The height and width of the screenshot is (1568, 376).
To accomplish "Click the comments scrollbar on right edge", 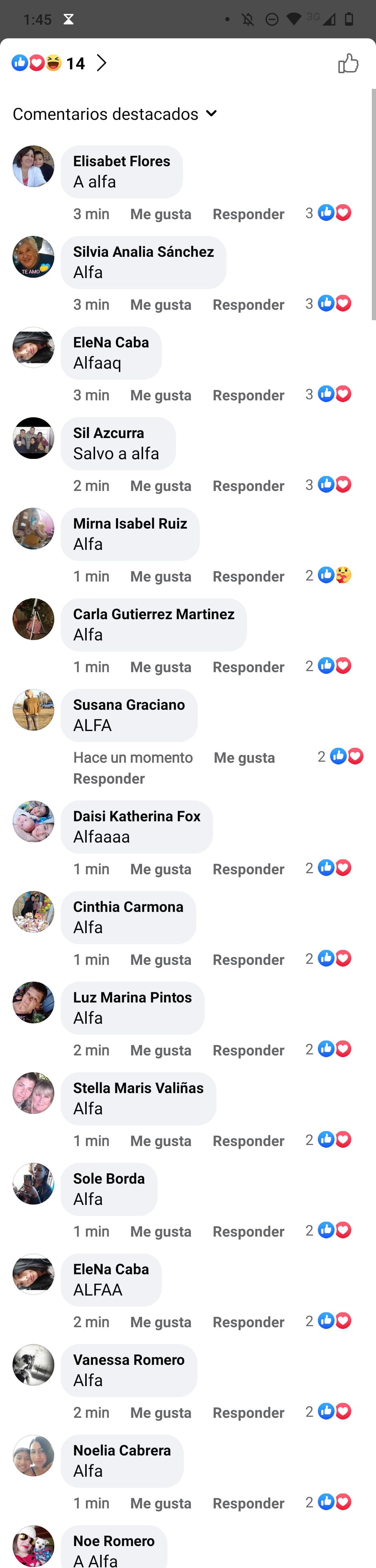I will tap(374, 205).
